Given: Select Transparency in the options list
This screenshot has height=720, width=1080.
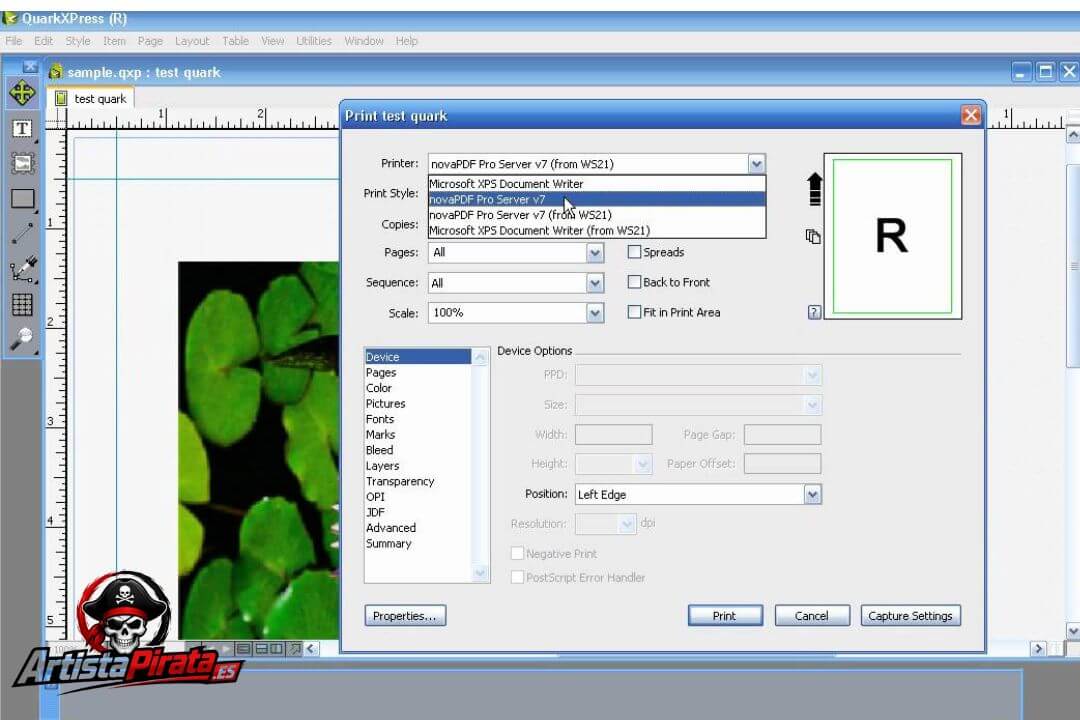Looking at the screenshot, I should pyautogui.click(x=417, y=481).
